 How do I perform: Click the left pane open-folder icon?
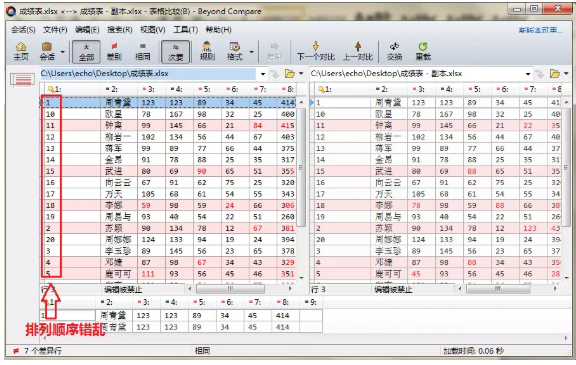pos(290,74)
